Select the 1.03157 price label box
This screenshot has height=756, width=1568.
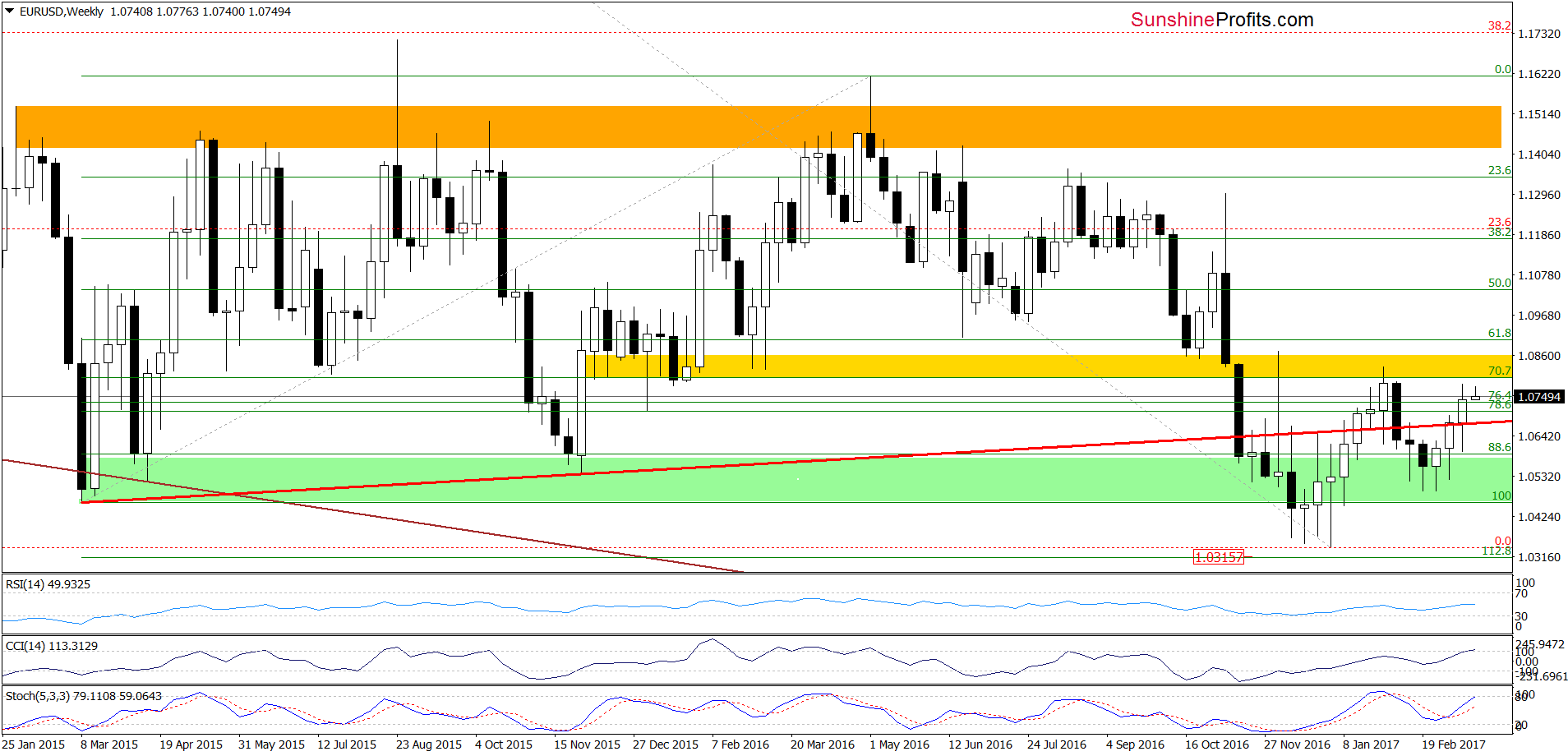pyautogui.click(x=1219, y=557)
